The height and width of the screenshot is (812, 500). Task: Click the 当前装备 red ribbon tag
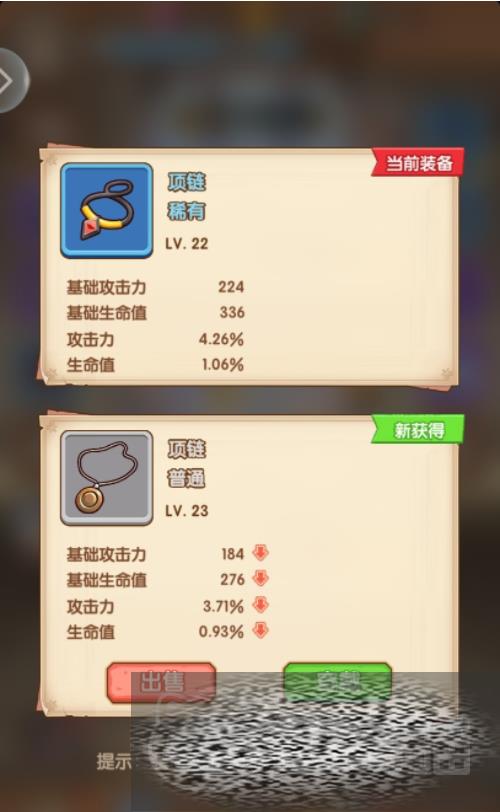tap(418, 163)
